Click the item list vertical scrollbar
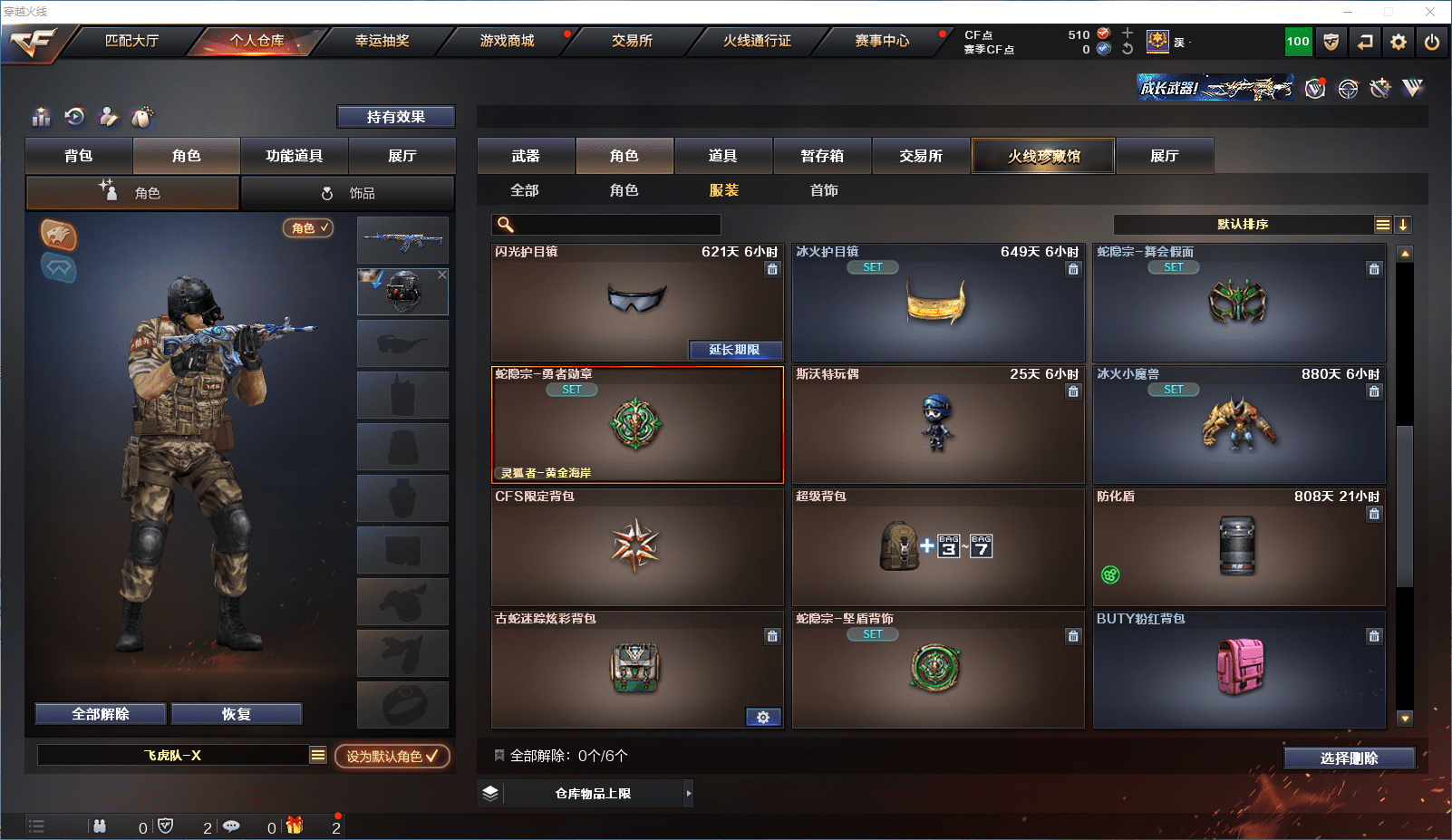1452x840 pixels. click(1405, 486)
